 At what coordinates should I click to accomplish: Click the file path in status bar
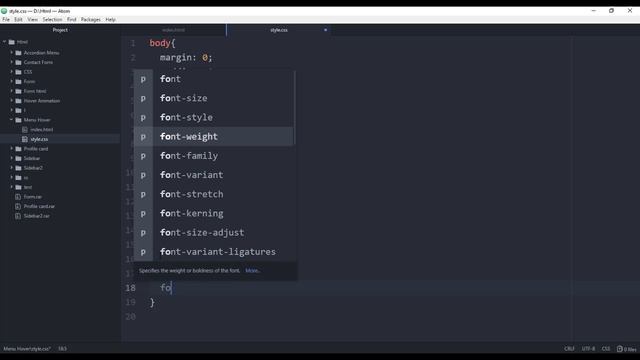tap(27, 349)
